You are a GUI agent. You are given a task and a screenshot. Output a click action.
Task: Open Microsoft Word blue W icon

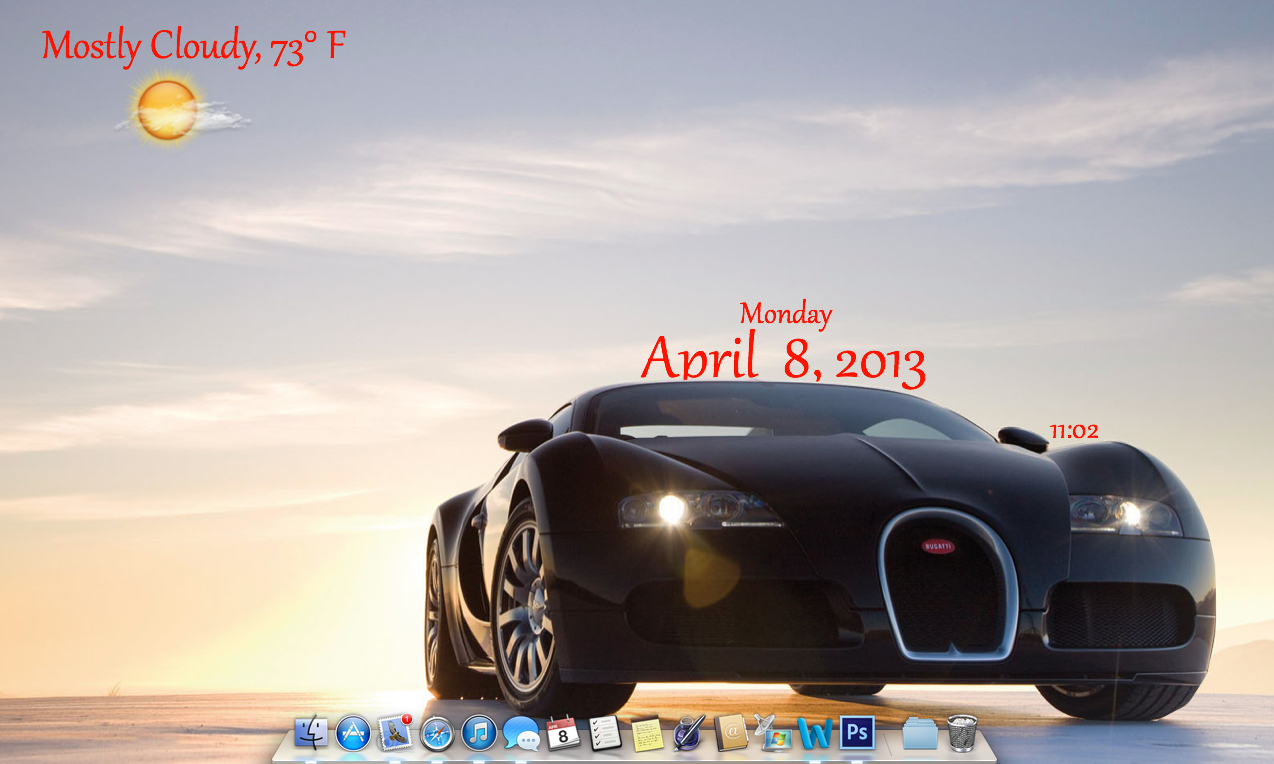pos(816,734)
